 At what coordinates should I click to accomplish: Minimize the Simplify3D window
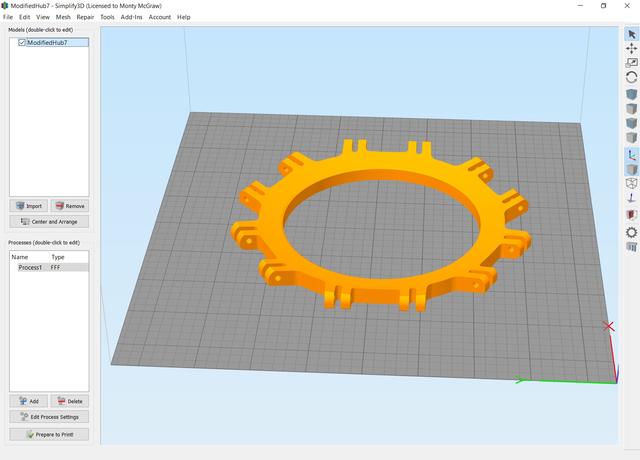coord(580,6)
